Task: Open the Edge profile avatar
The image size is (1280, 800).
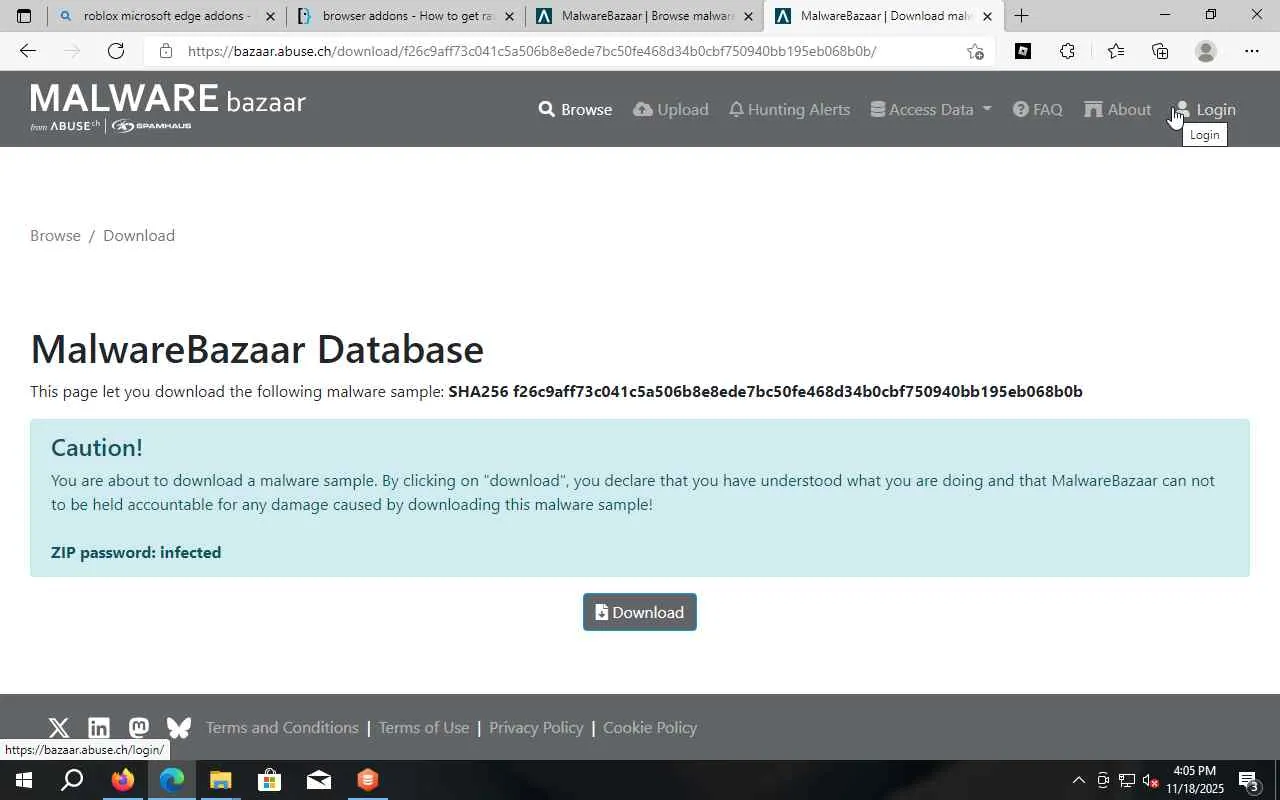Action: click(x=1206, y=51)
